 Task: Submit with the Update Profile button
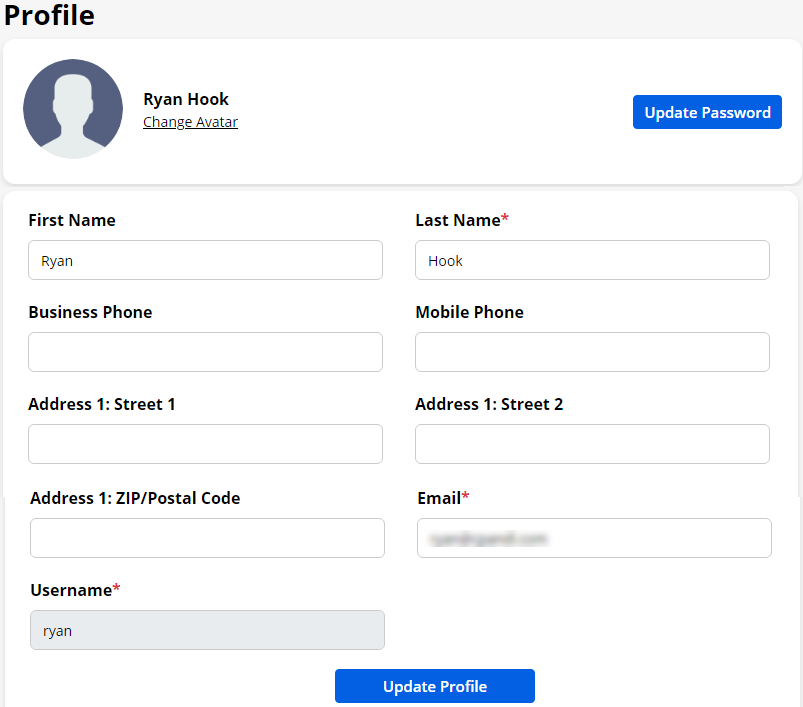(435, 687)
